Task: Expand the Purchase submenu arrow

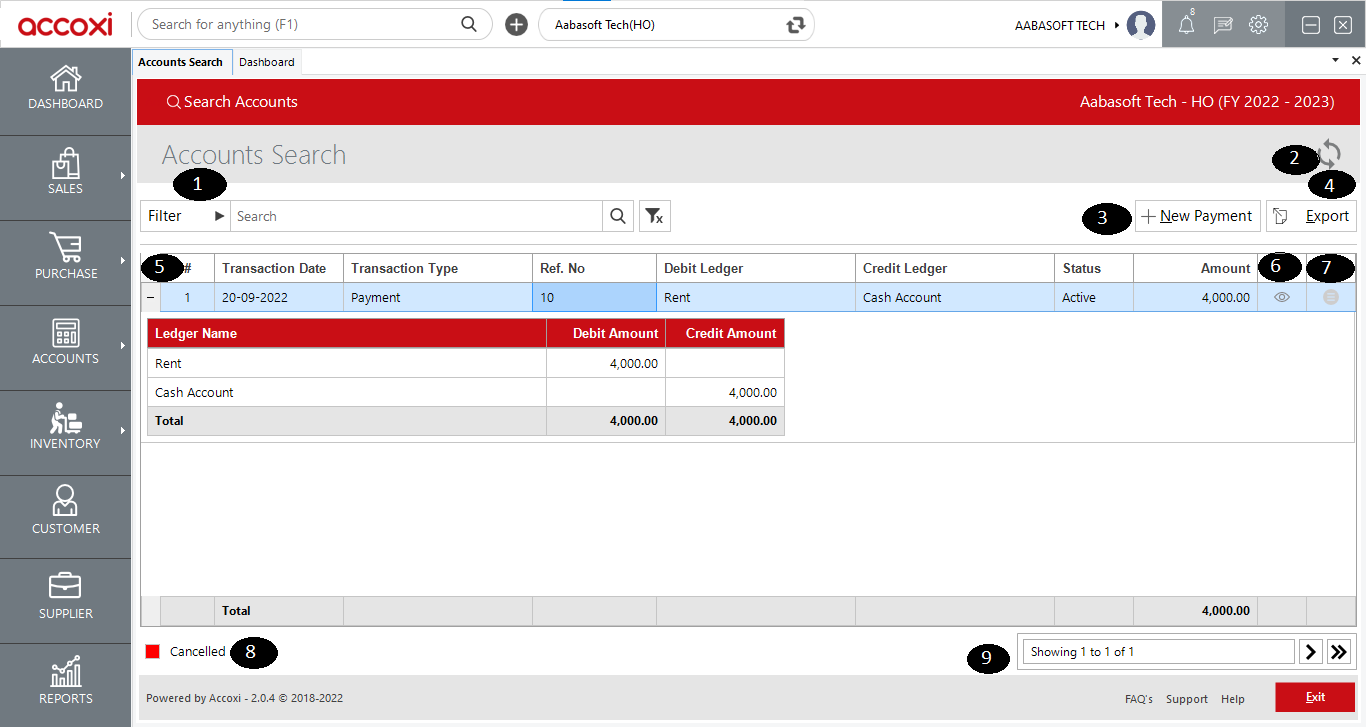Action: pyautogui.click(x=123, y=261)
